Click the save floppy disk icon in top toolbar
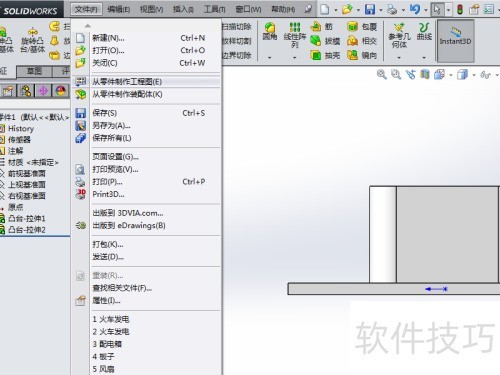This screenshot has height=375, width=500. [x=370, y=9]
